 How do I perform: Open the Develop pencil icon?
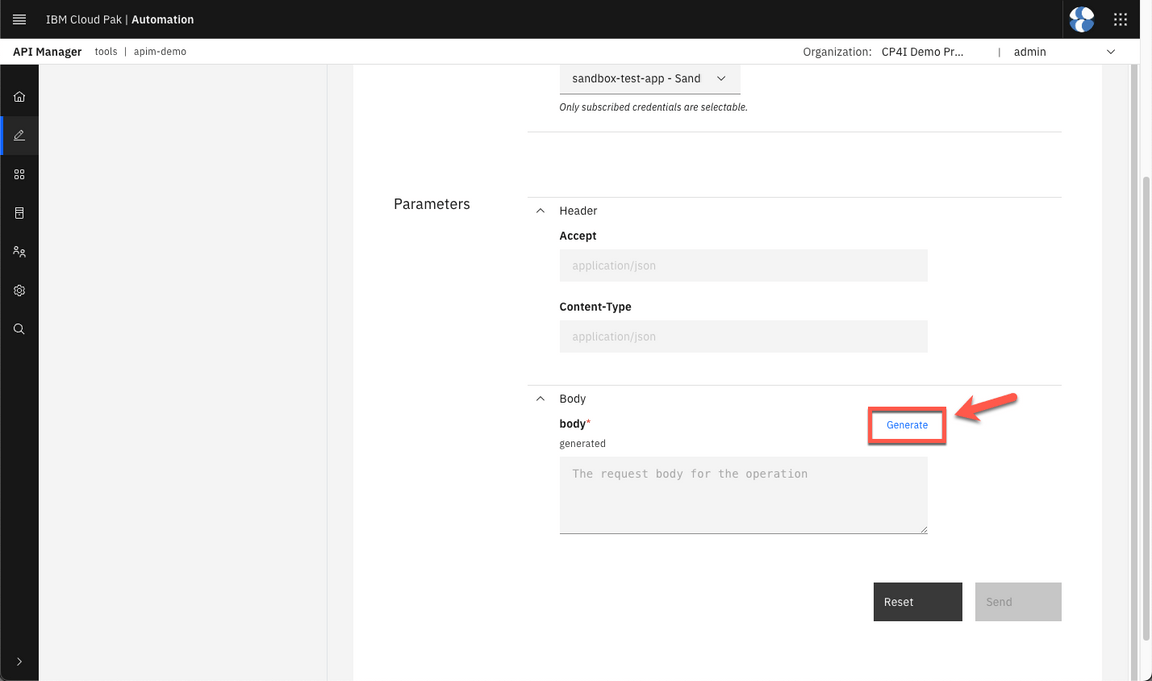pyautogui.click(x=19, y=135)
